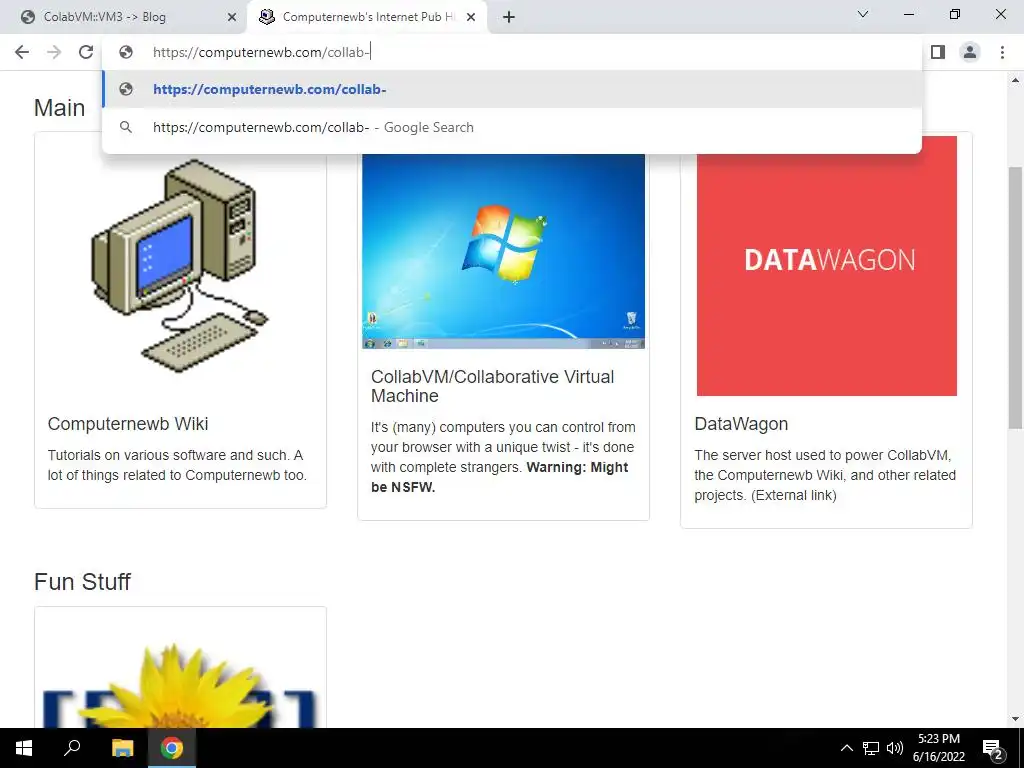Click the page's vertical scrollbar thumb

tap(1015, 298)
